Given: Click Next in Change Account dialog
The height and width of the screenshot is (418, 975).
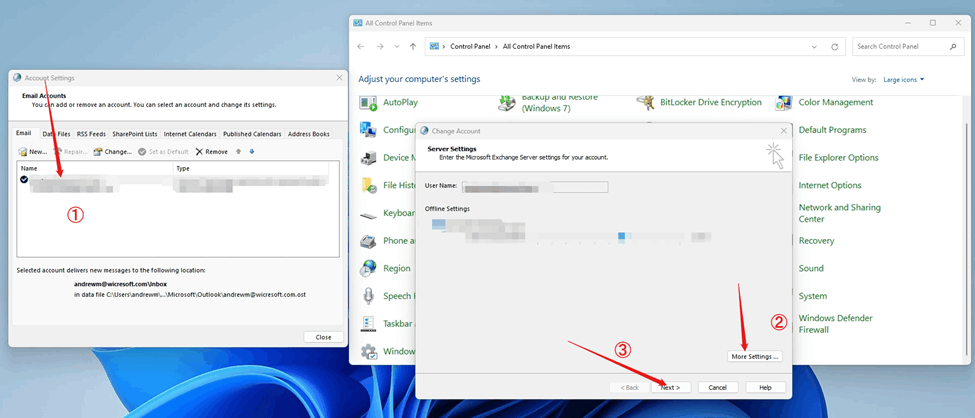Looking at the screenshot, I should (x=670, y=388).
